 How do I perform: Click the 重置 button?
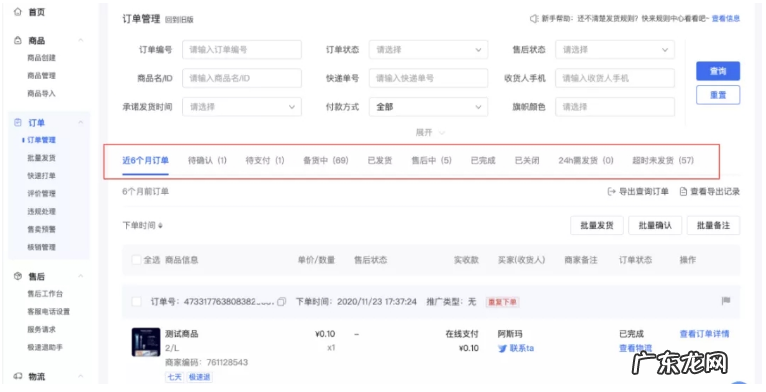click(718, 95)
